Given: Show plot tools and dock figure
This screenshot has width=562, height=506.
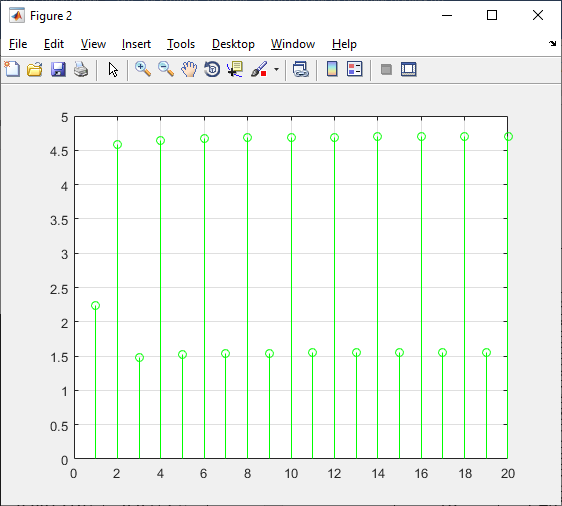Looking at the screenshot, I should (409, 69).
